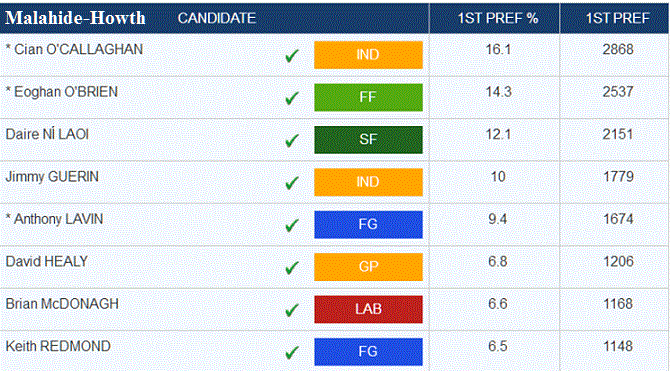This screenshot has height=371, width=670.
Task: Click the 1ST PREF % column header
Action: [498, 18]
